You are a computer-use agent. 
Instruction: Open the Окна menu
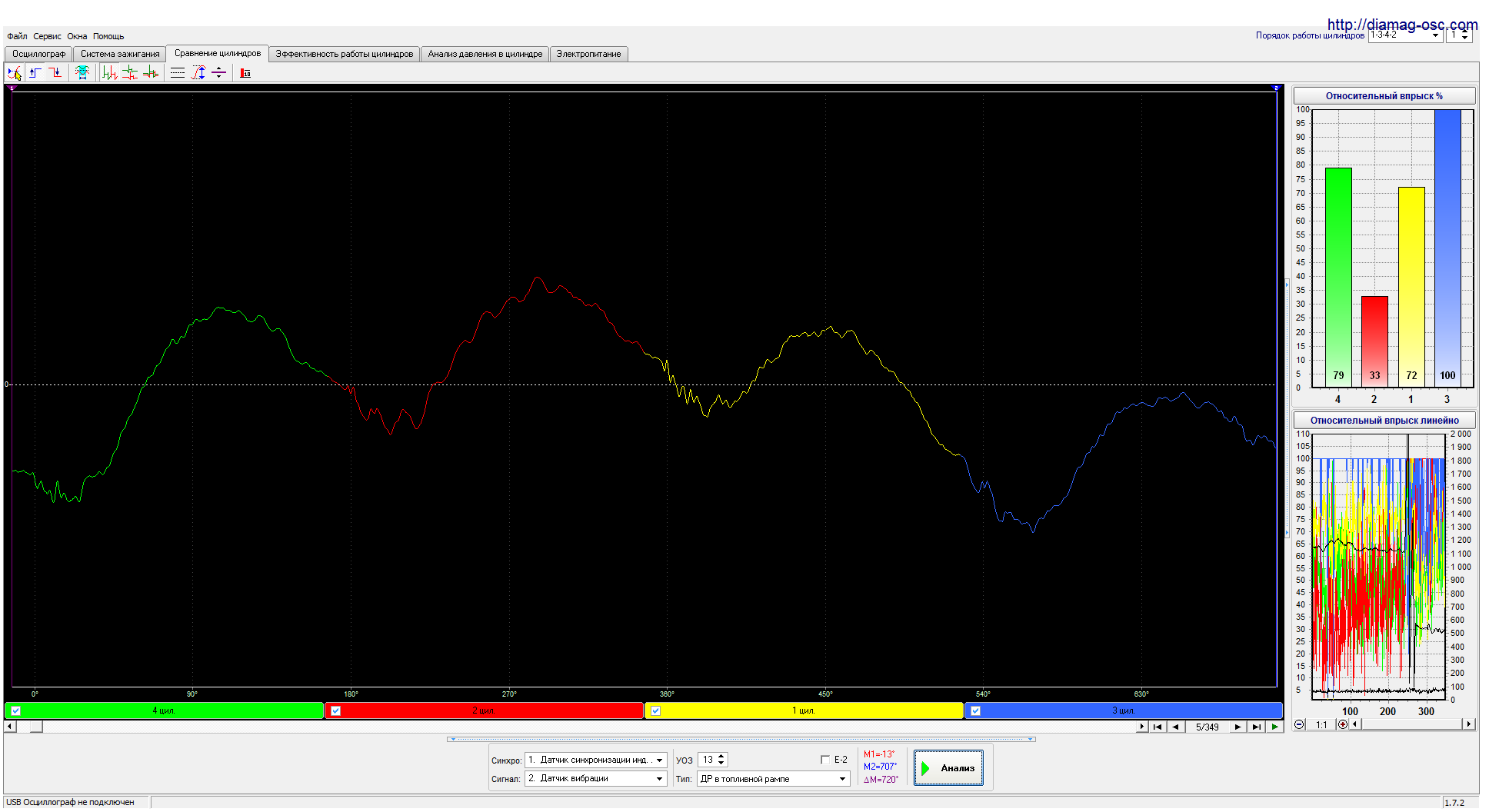(77, 36)
